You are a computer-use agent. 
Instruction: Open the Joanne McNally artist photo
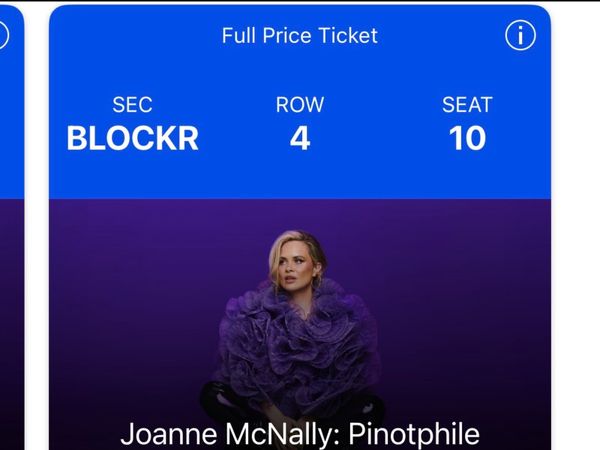pyautogui.click(x=299, y=320)
